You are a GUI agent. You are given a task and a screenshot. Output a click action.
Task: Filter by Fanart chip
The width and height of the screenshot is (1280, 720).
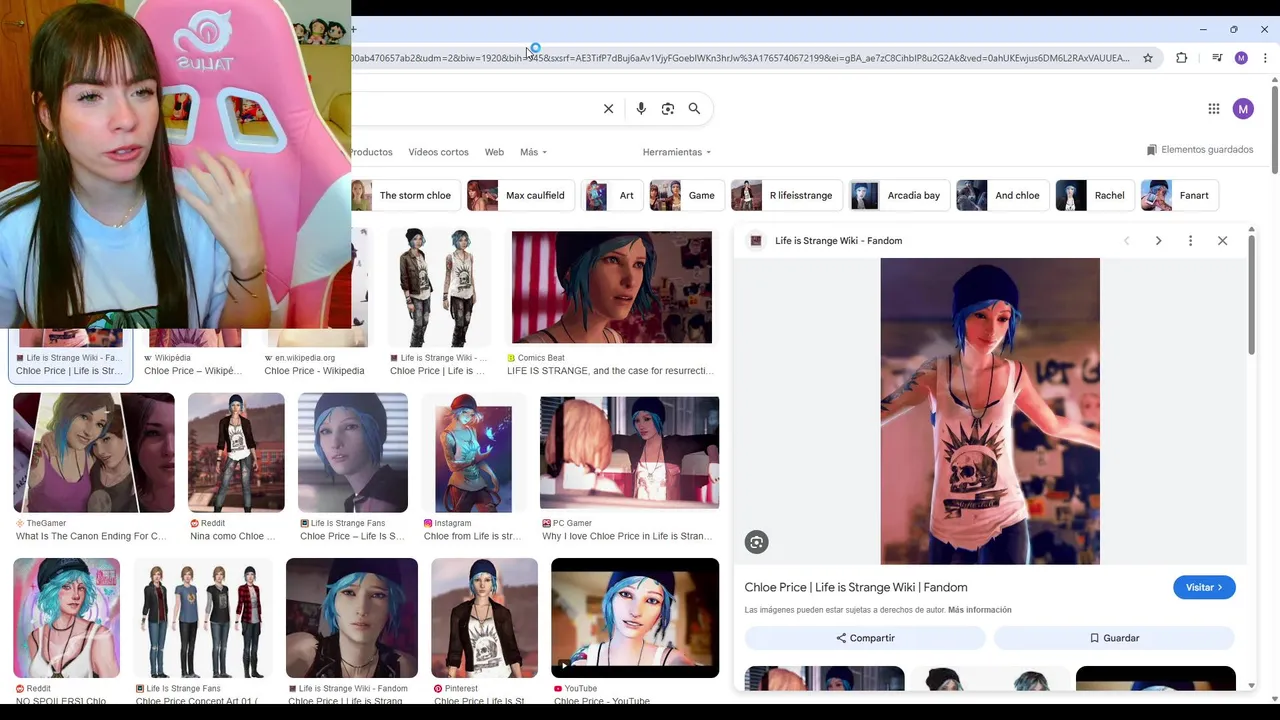pyautogui.click(x=1179, y=196)
